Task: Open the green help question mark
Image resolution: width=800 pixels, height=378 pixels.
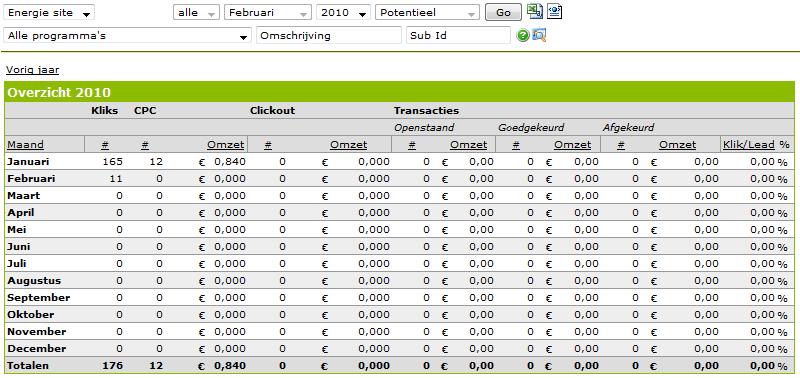Action: coord(523,36)
